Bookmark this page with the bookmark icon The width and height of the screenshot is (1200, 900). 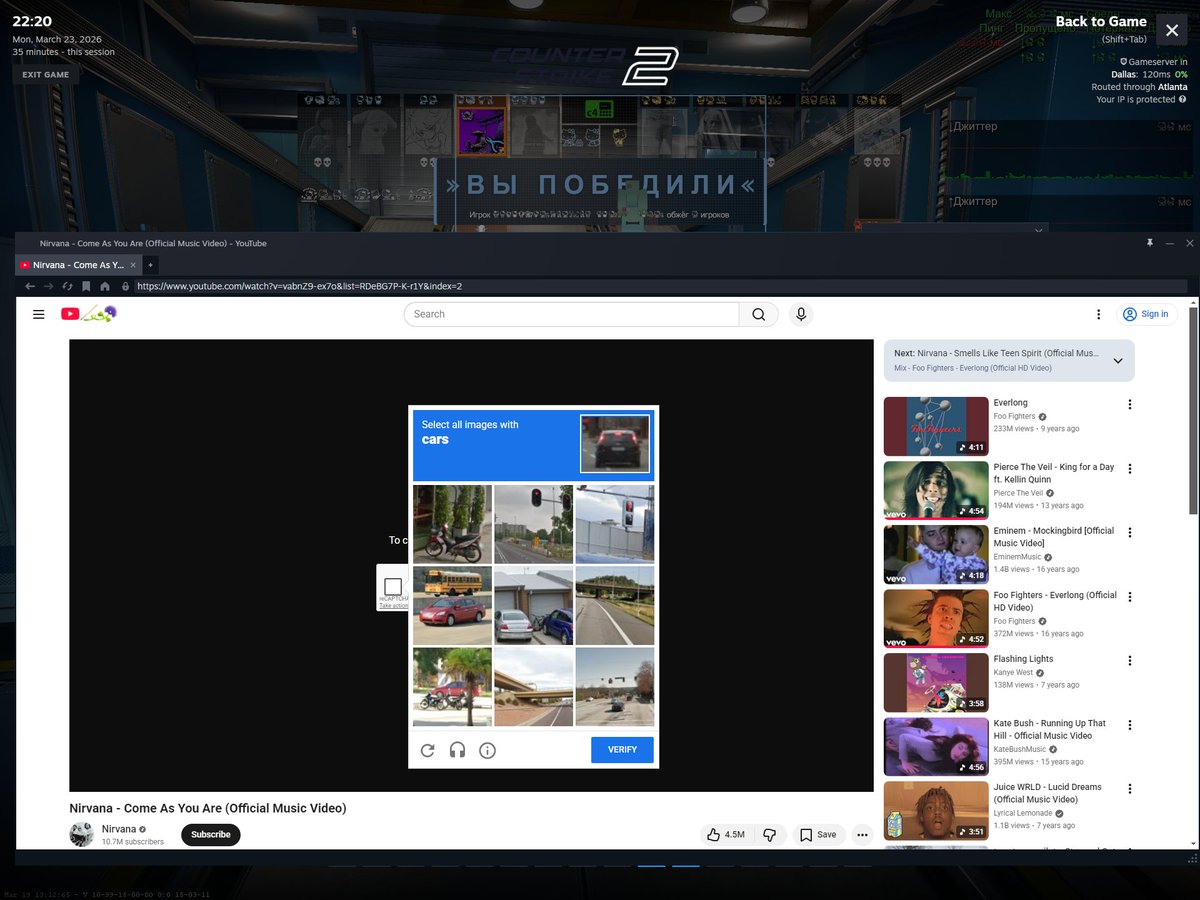(x=86, y=286)
